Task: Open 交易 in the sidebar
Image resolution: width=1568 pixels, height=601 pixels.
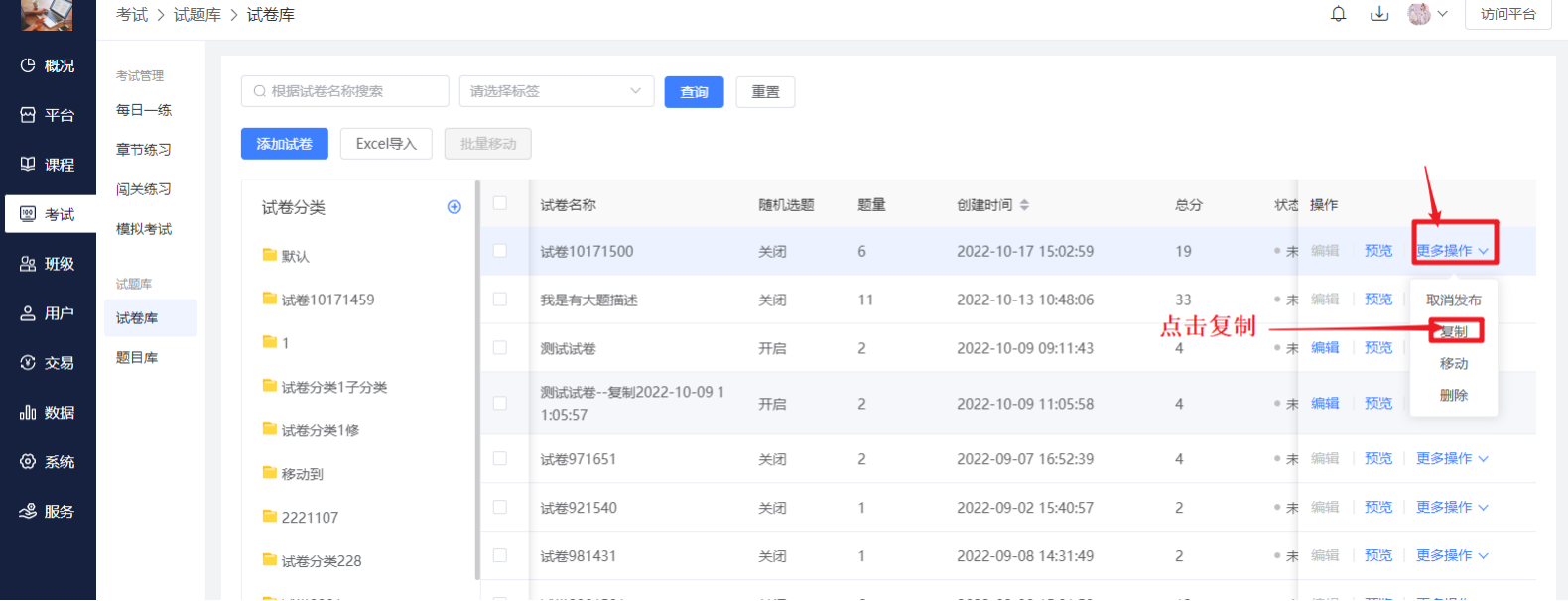Action: coord(48,363)
